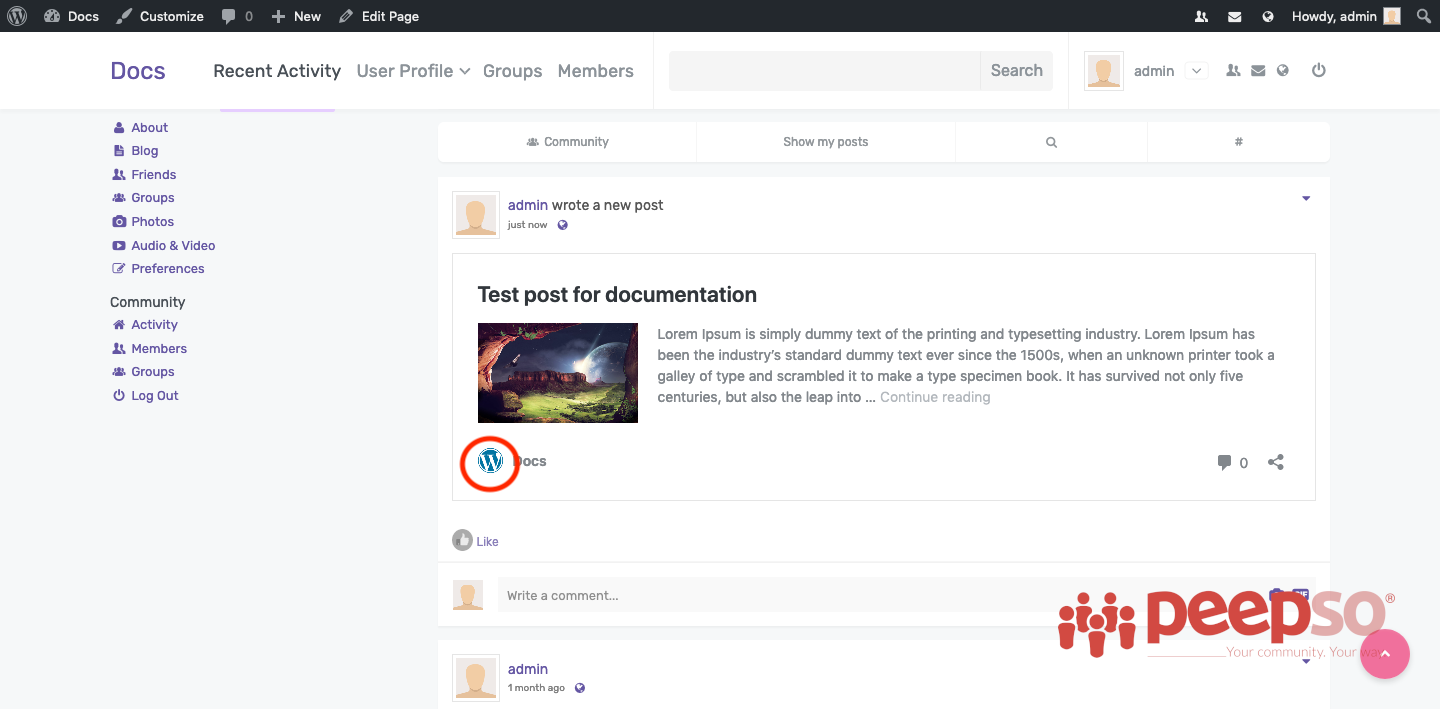Open the globe notifications icon in header
The width and height of the screenshot is (1440, 709).
1283,71
